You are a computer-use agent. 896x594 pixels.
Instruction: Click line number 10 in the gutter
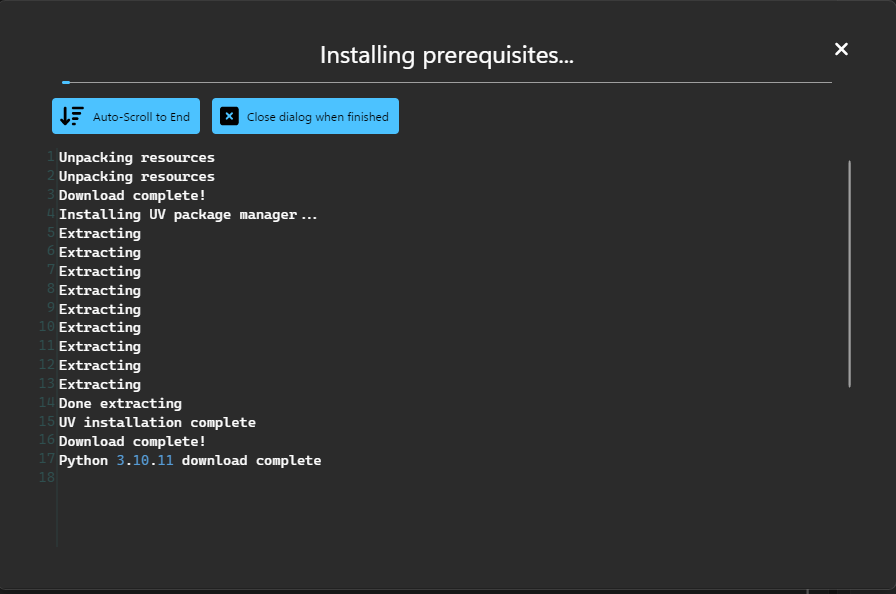coord(46,327)
